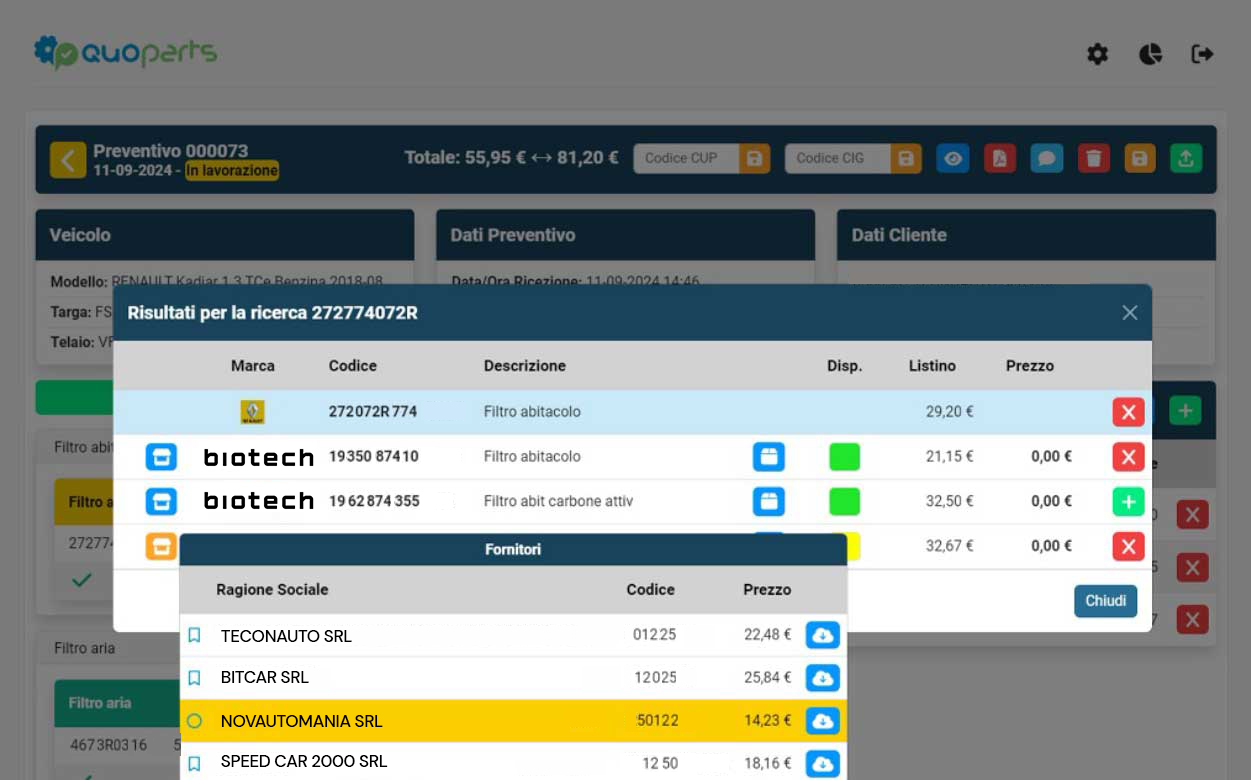Bookmark supplier BITCAR SRL
This screenshot has height=780, width=1251.
coord(194,677)
